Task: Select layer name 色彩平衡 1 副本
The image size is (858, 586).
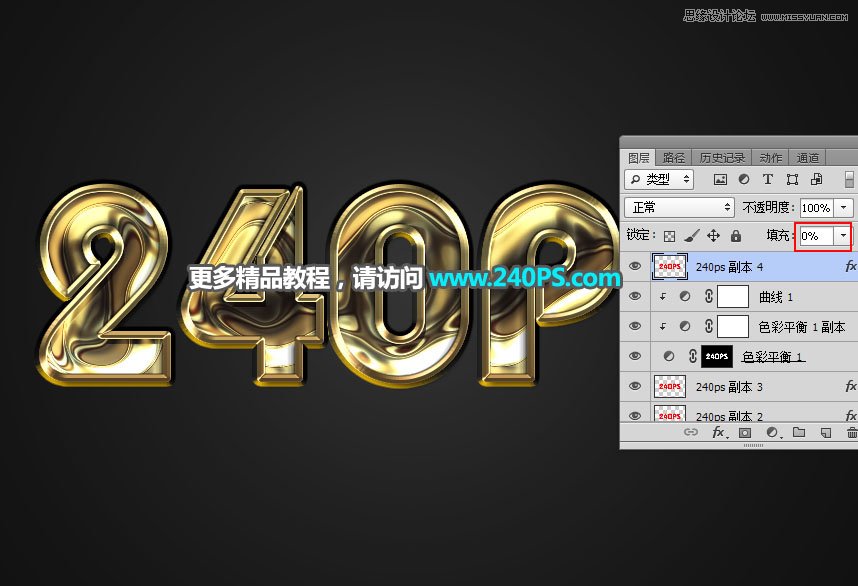Action: coord(802,327)
